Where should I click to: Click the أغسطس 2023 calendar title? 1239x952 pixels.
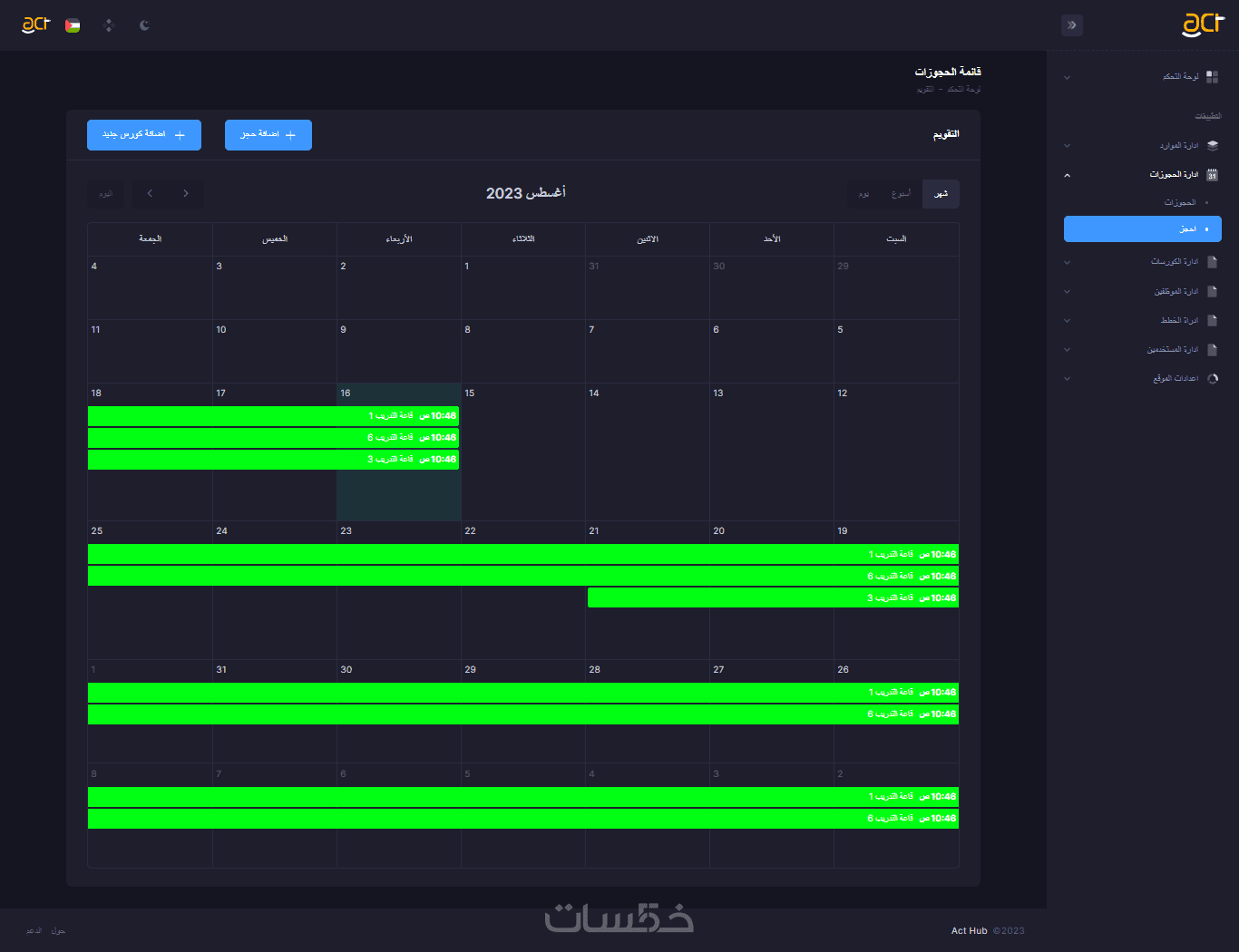coord(526,193)
